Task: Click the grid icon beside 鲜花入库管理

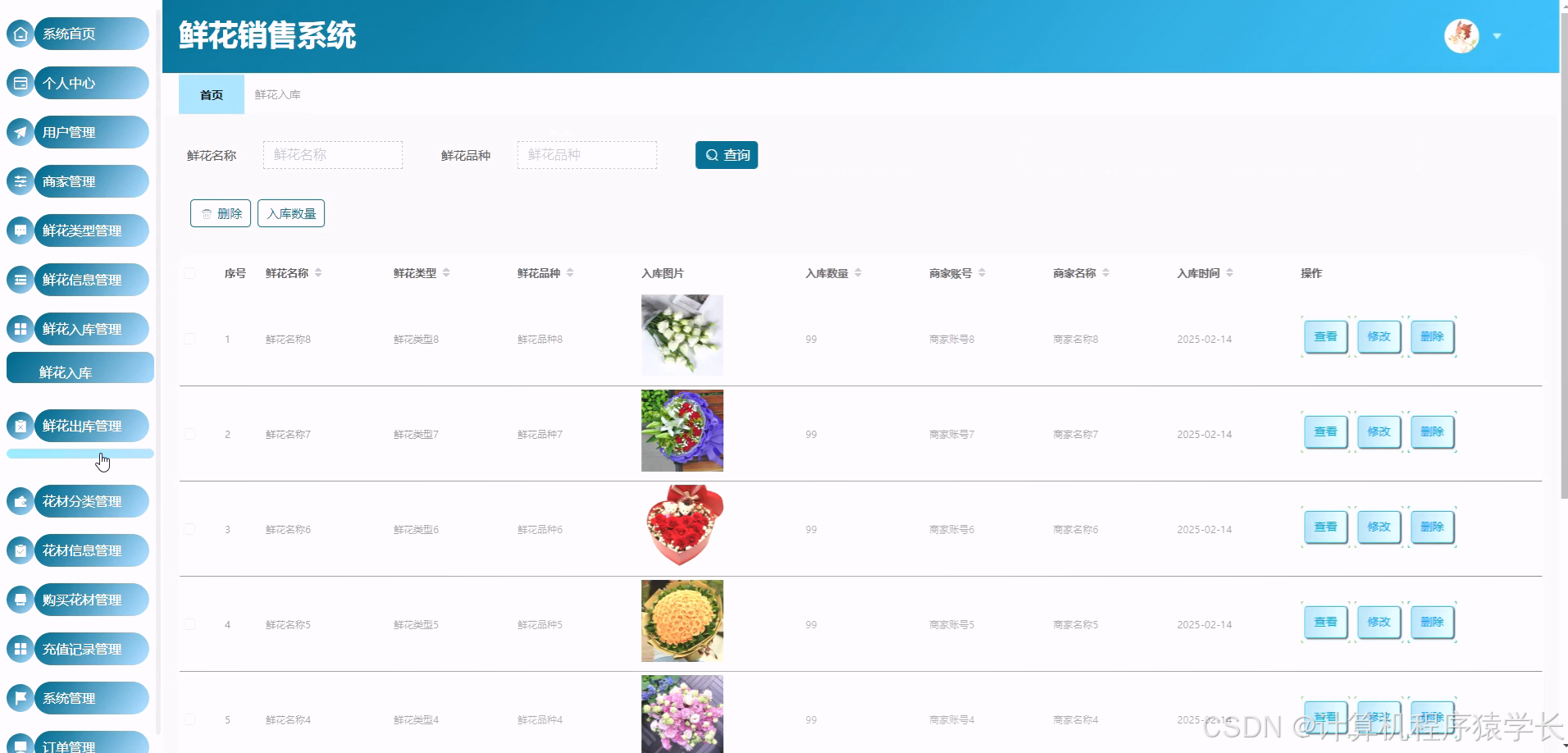Action: (x=20, y=329)
